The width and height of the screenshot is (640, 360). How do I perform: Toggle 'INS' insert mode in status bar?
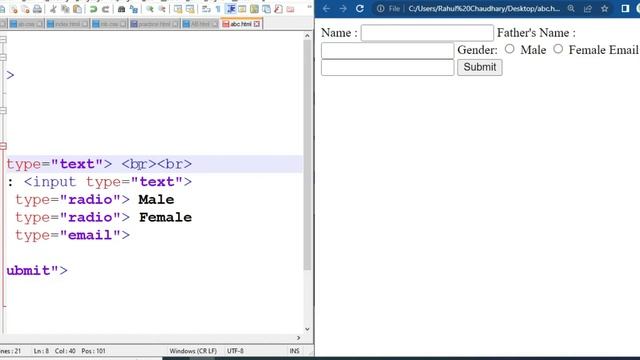pos(294,351)
